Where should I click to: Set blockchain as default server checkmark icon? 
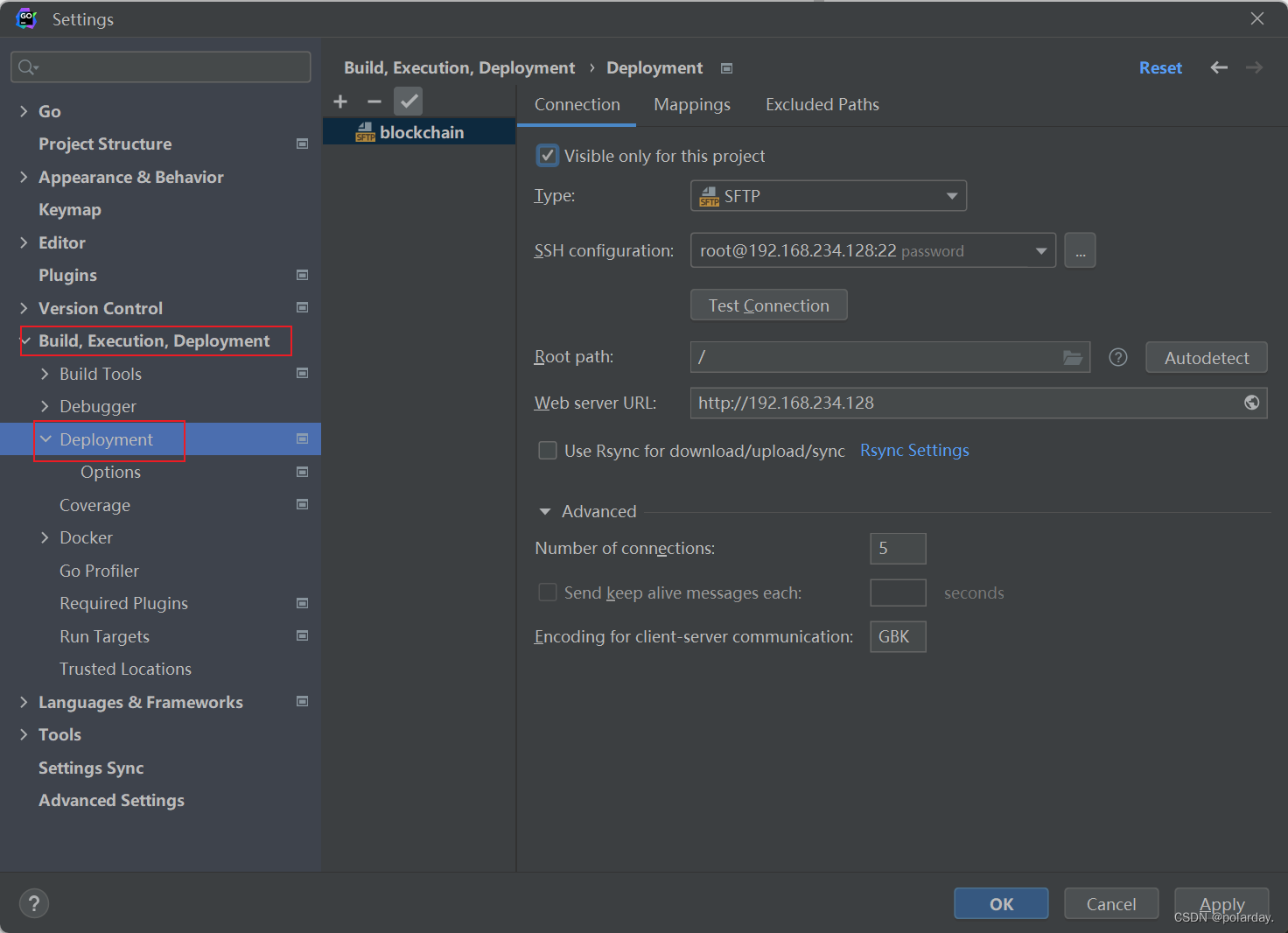coord(408,102)
